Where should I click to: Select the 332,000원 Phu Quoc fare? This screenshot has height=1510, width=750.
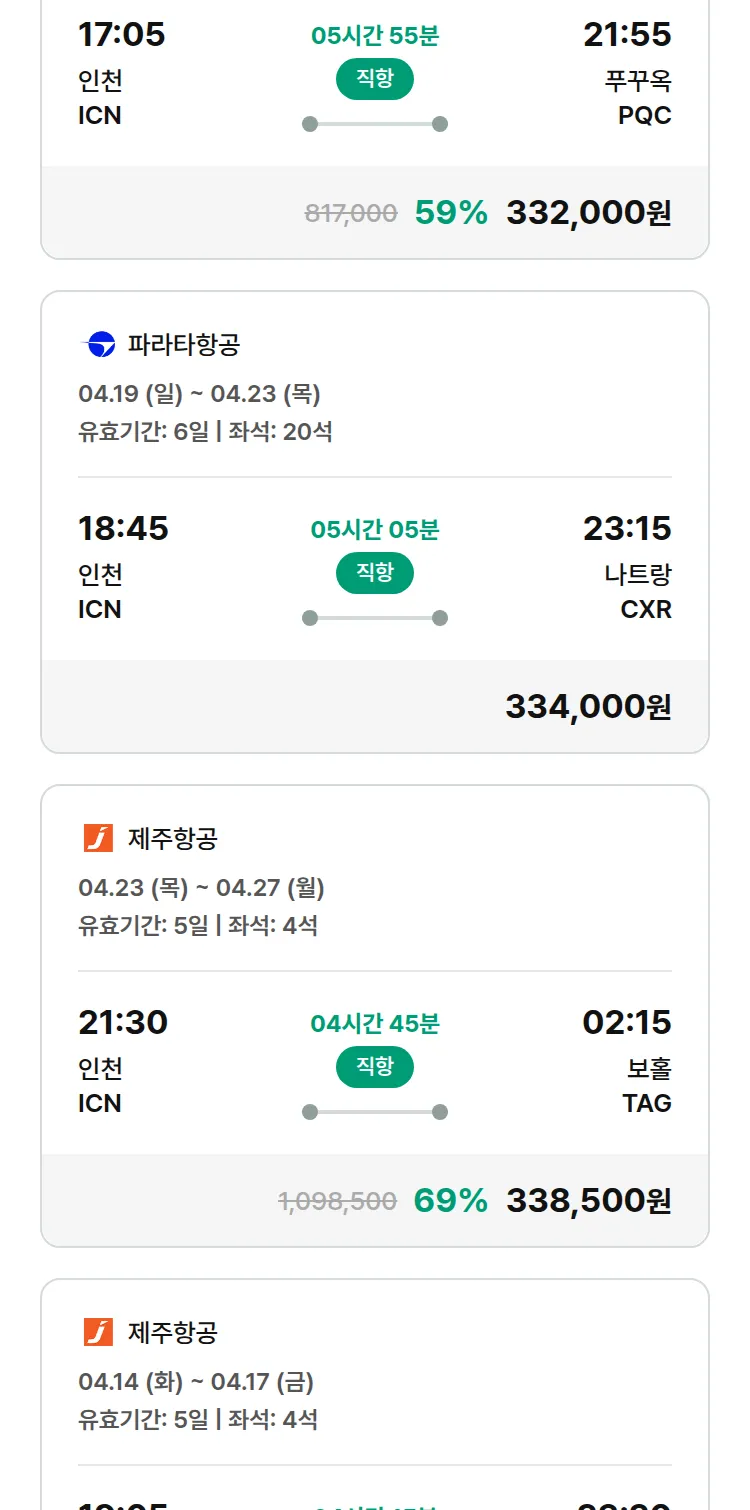tap(588, 212)
